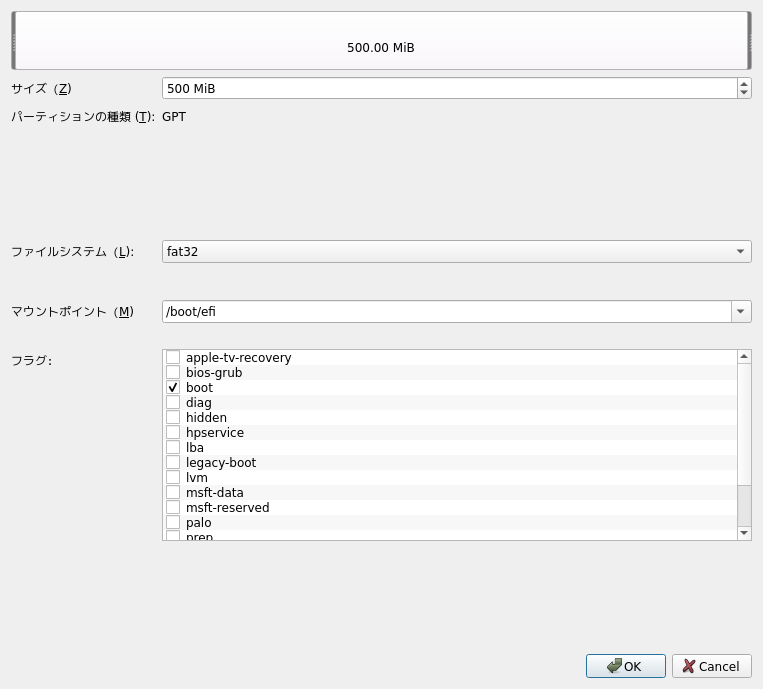Decrease size with the spinner down arrow

pyautogui.click(x=744, y=93)
